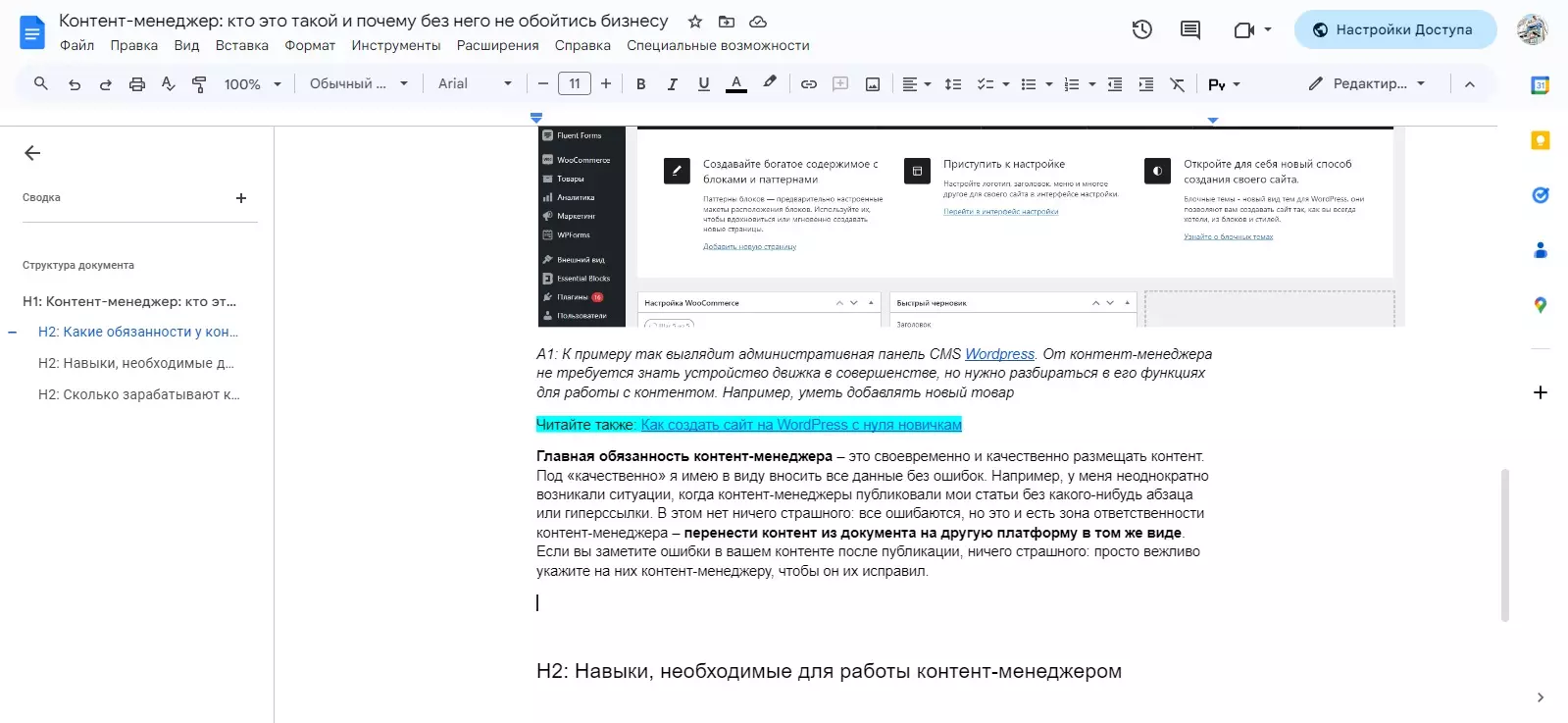The image size is (1568, 723).
Task: Open the Инструменты menu
Action: (396, 45)
